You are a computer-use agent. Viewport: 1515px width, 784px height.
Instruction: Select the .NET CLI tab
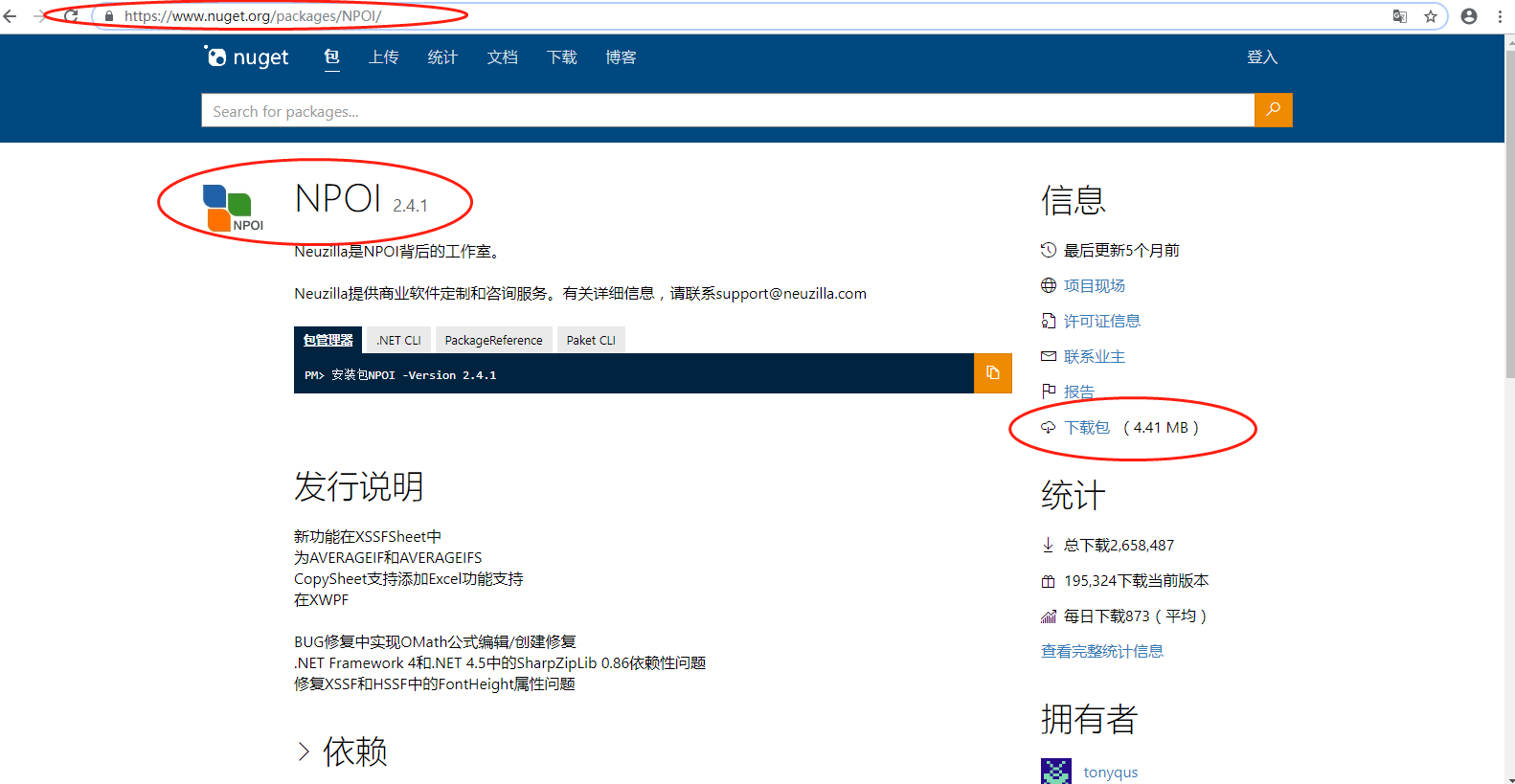(398, 340)
